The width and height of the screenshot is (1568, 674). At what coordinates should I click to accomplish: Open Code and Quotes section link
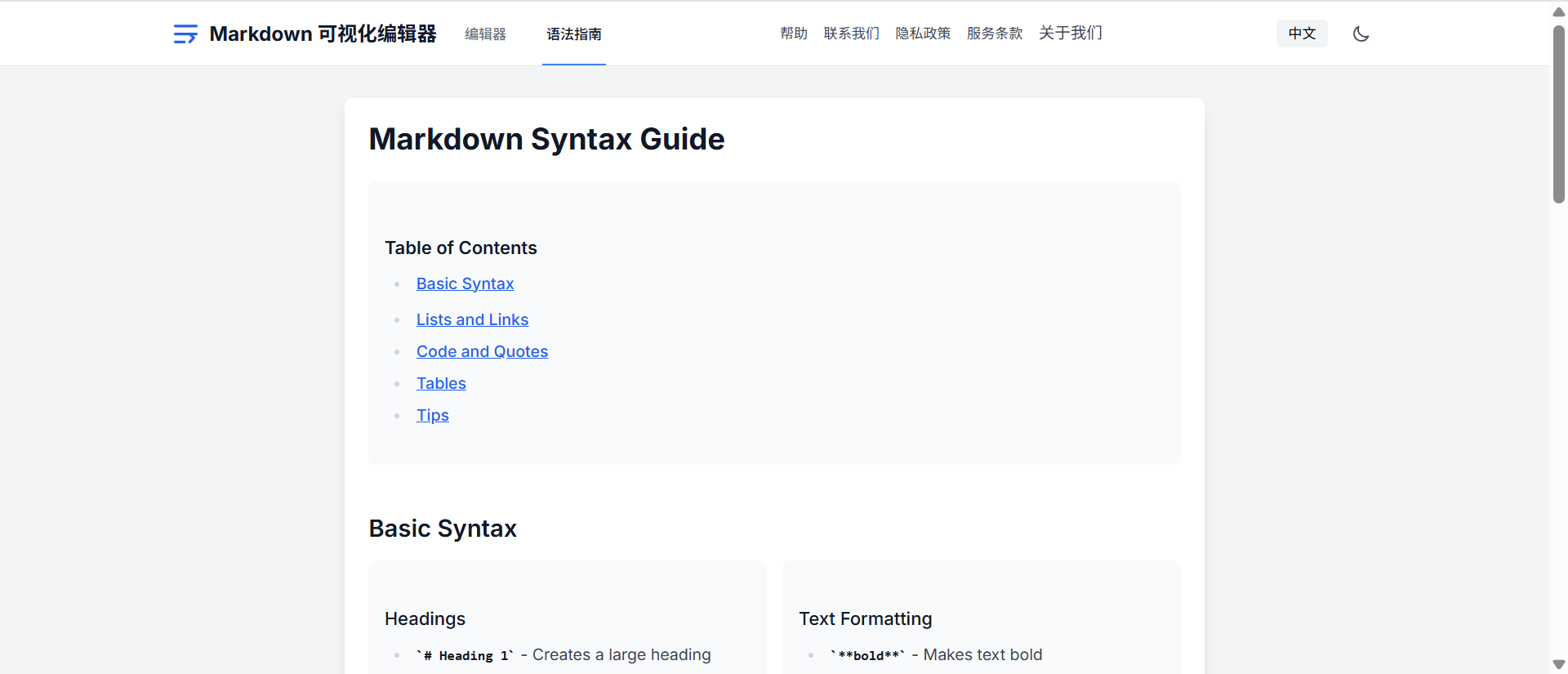pos(482,351)
